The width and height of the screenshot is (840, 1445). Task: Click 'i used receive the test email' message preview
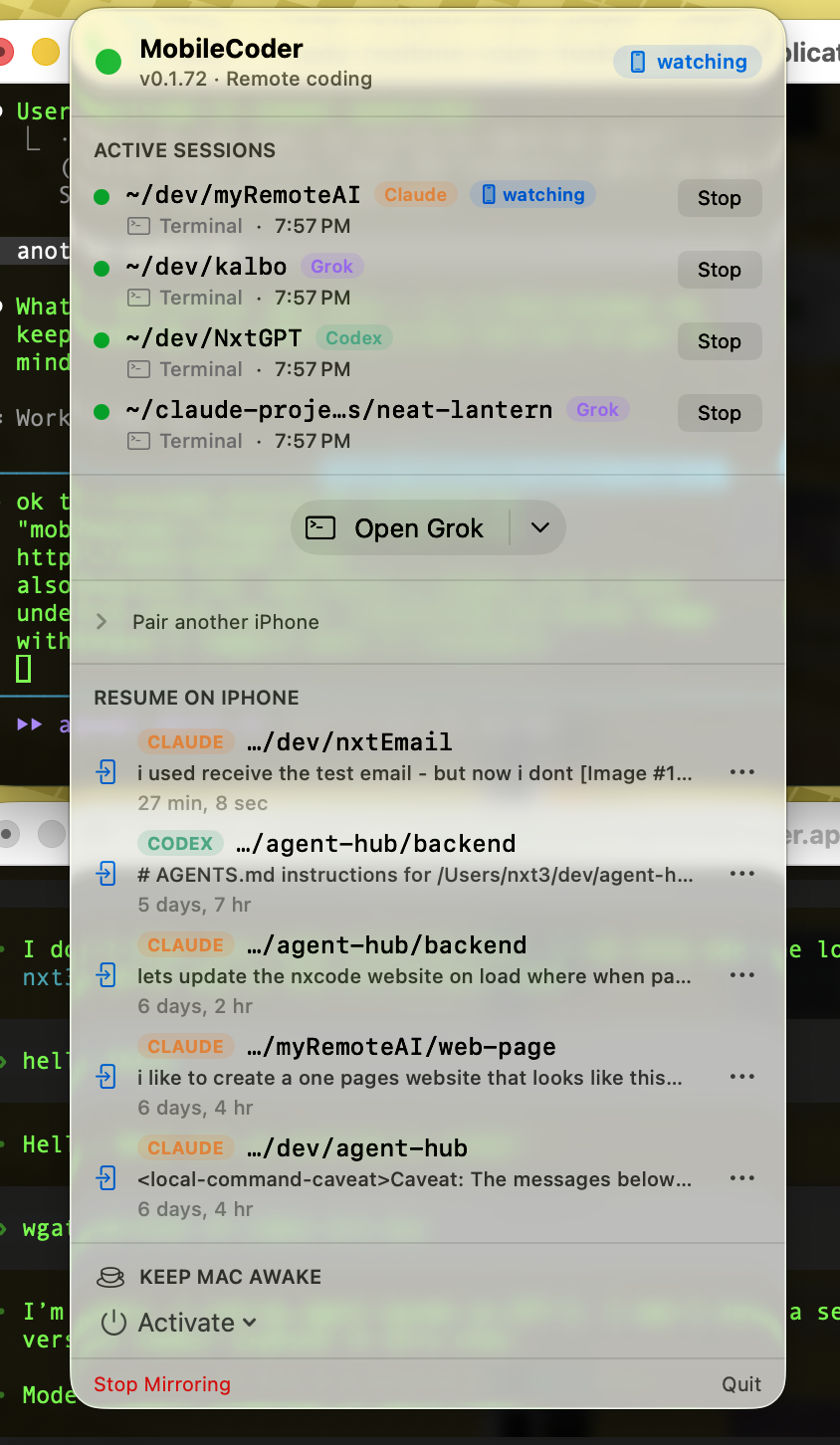coord(415,772)
